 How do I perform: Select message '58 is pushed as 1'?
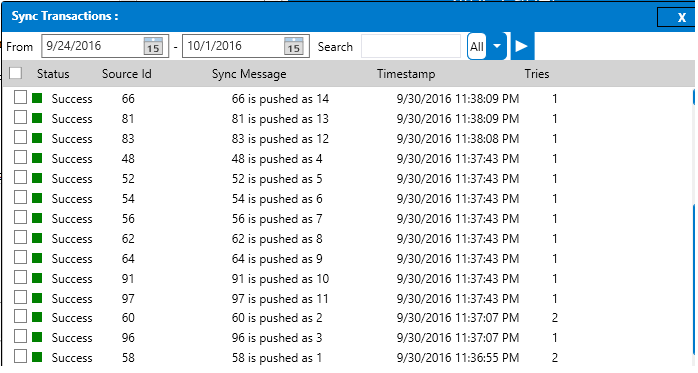pyautogui.click(x=276, y=358)
